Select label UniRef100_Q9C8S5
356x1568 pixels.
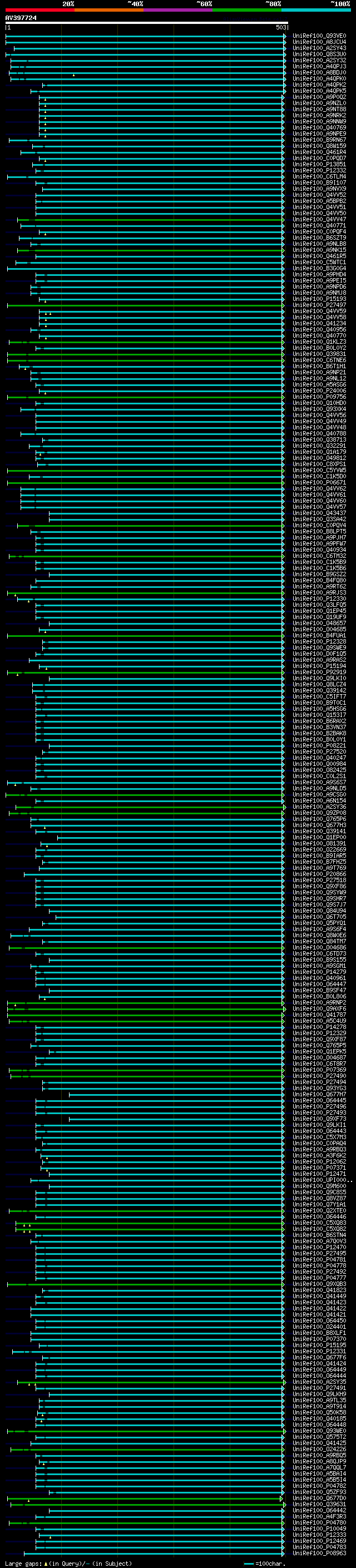click(319, 1192)
